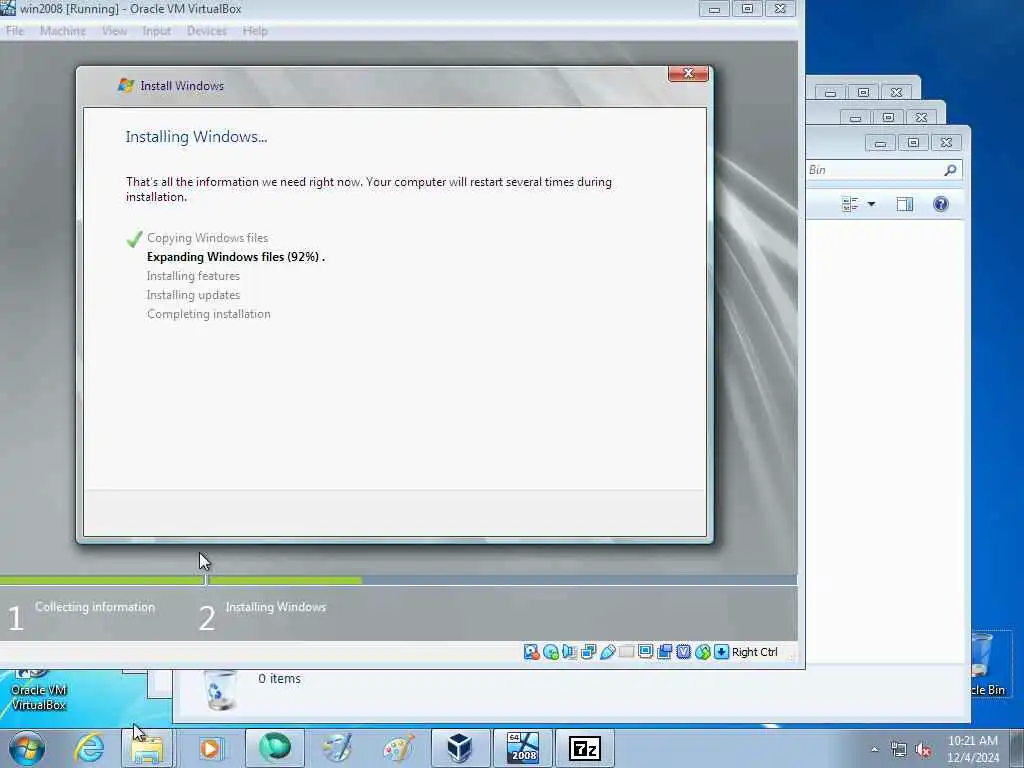This screenshot has height=768, width=1024.
Task: Click the green swirl application icon on taskbar
Action: 274,748
